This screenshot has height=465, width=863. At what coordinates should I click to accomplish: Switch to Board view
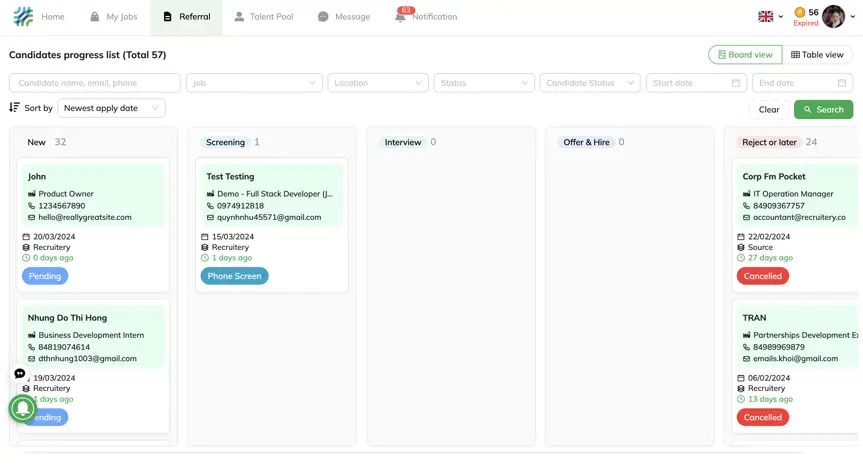click(x=745, y=54)
